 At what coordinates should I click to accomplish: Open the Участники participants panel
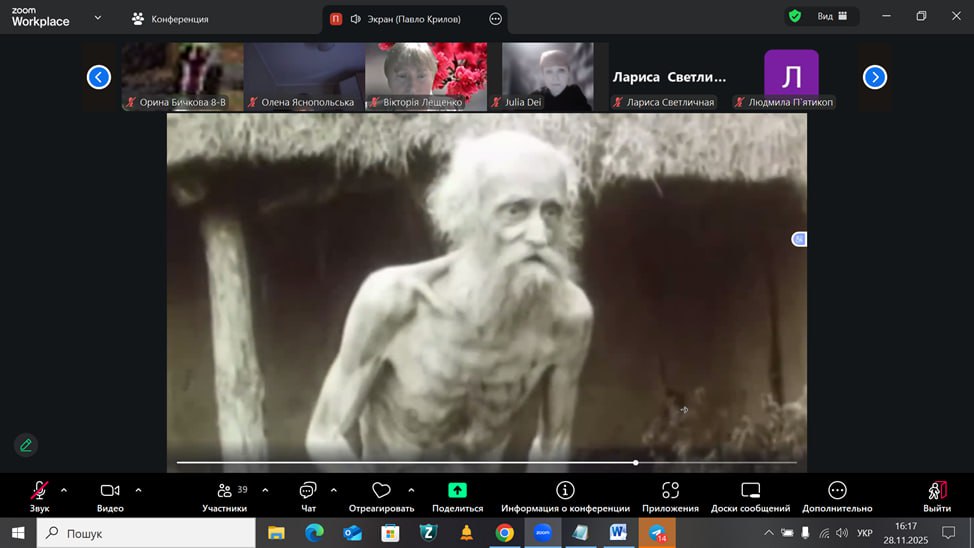click(x=224, y=491)
